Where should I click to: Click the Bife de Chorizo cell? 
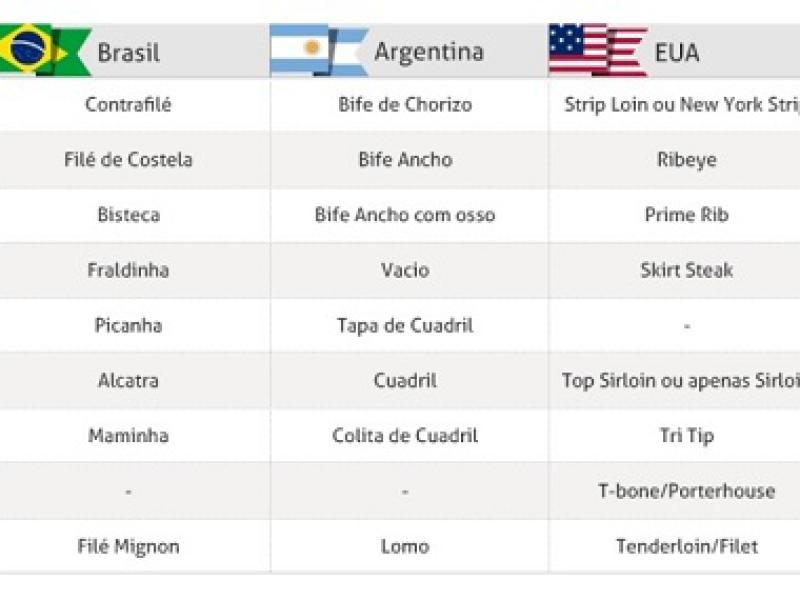point(405,105)
